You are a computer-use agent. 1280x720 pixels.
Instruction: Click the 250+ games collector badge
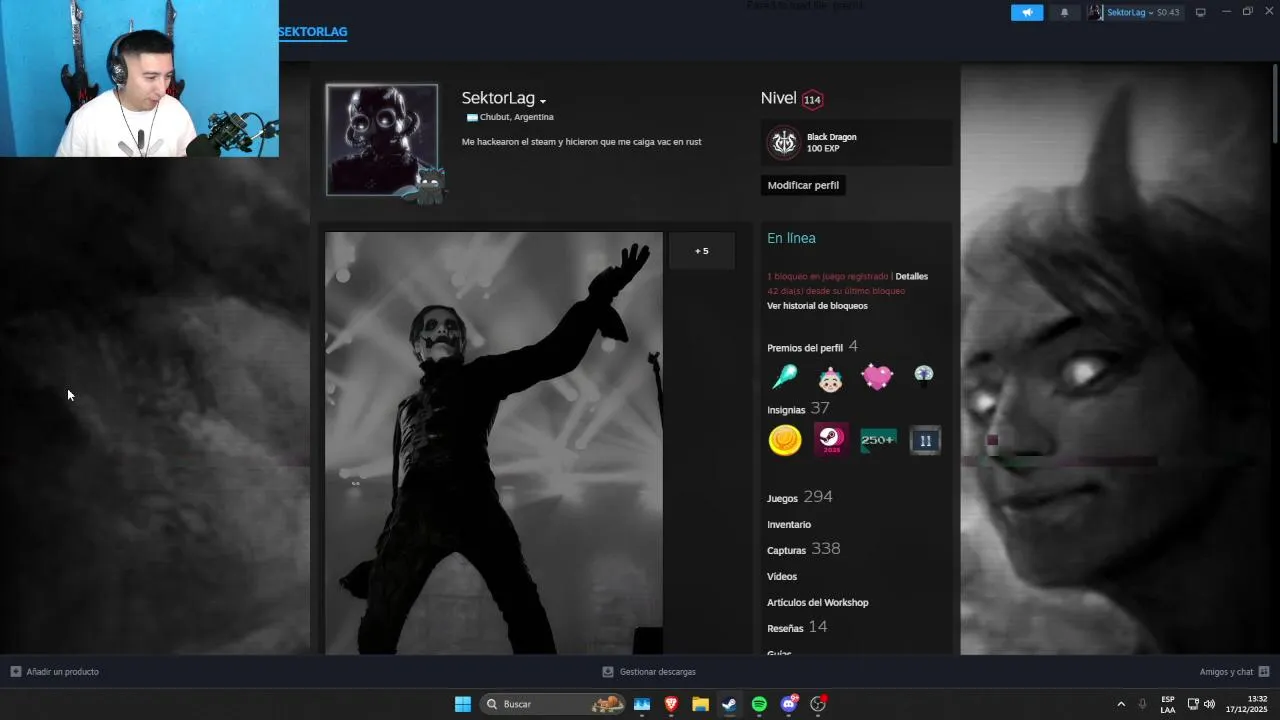[x=878, y=440]
